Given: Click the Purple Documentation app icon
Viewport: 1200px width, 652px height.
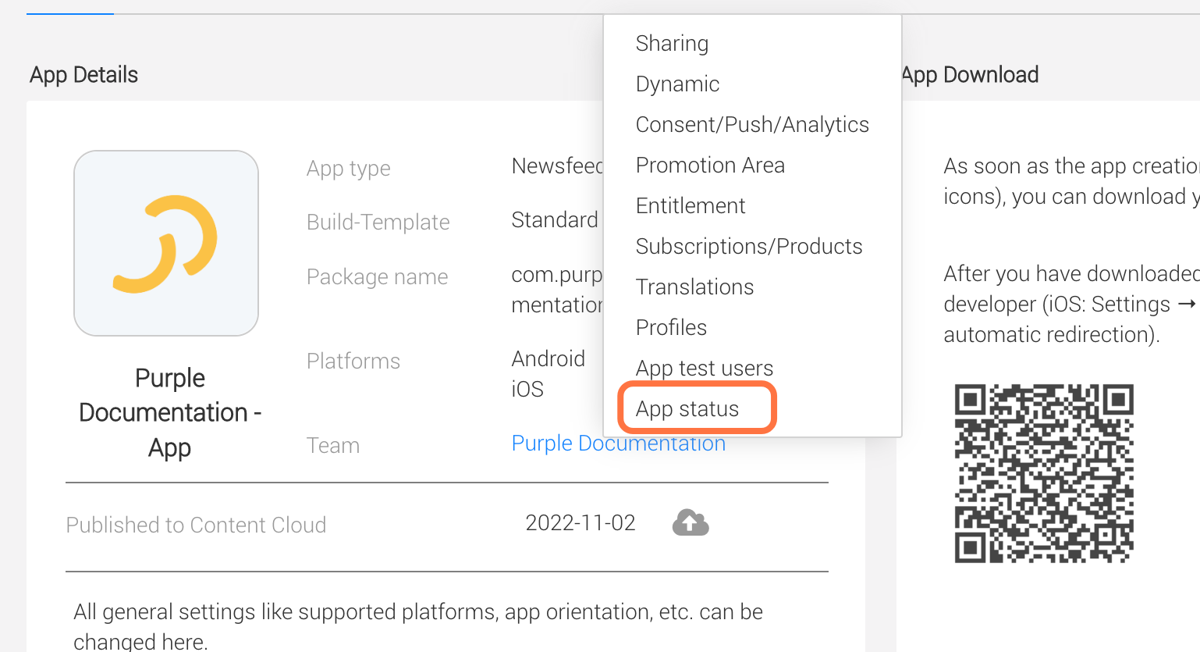Looking at the screenshot, I should pos(166,243).
